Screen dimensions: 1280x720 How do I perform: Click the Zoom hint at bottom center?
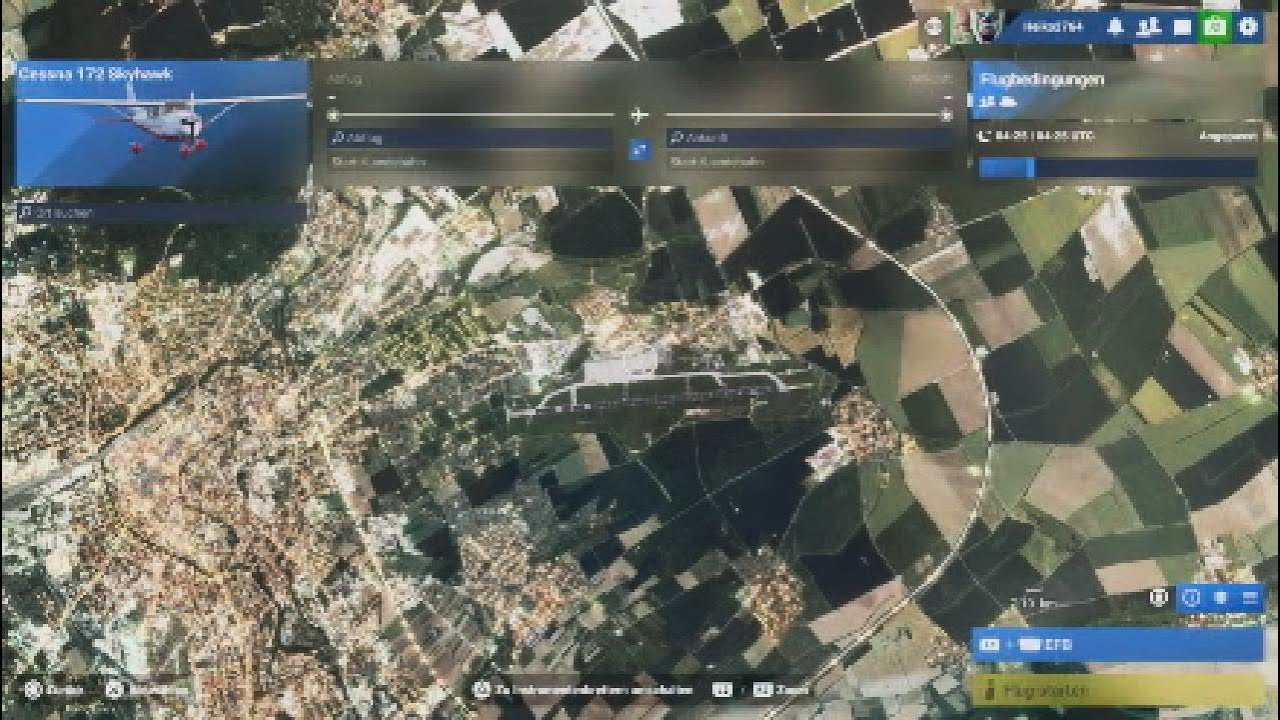click(762, 689)
